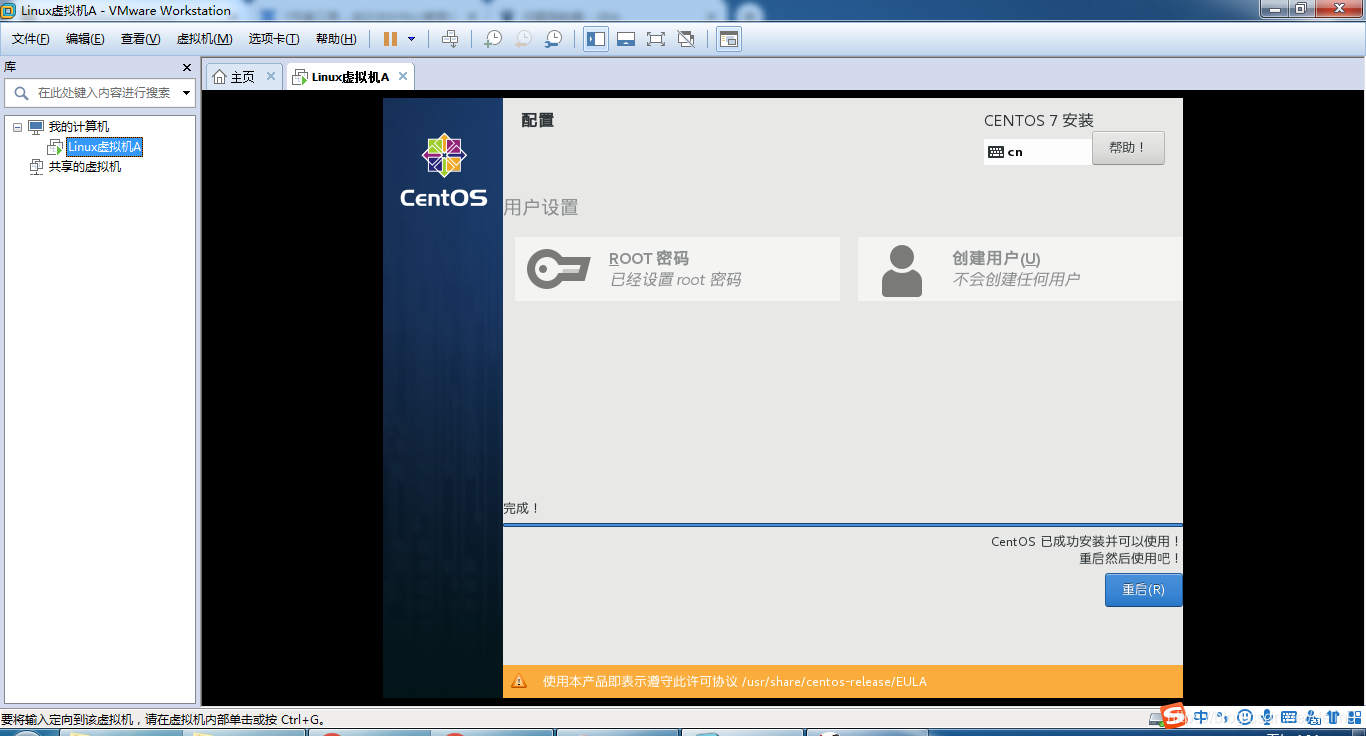The height and width of the screenshot is (736, 1366).
Task: Click the VM hard disk status icon
Action: (1154, 720)
